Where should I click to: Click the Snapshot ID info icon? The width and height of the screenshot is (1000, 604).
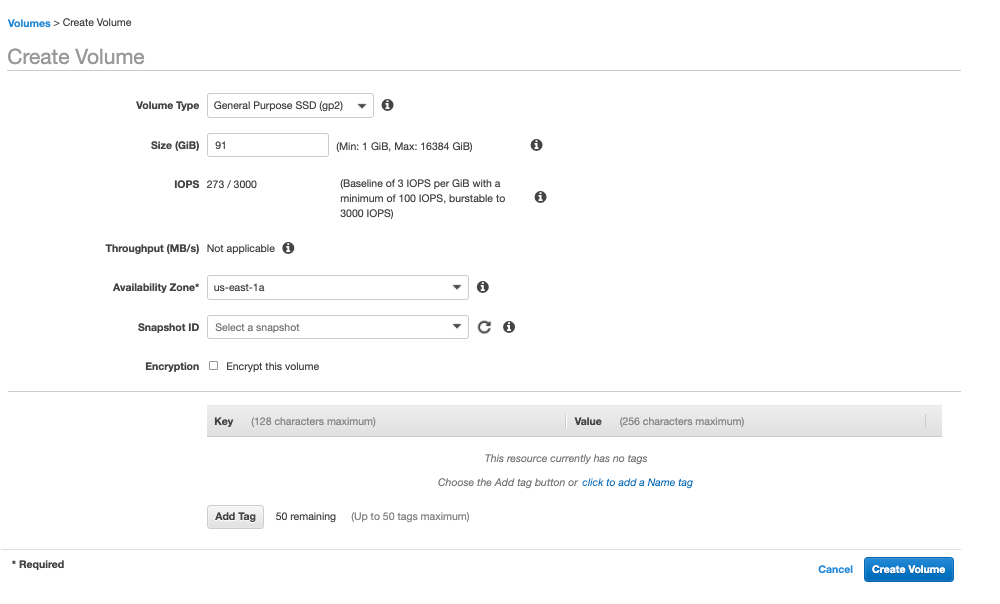(509, 327)
